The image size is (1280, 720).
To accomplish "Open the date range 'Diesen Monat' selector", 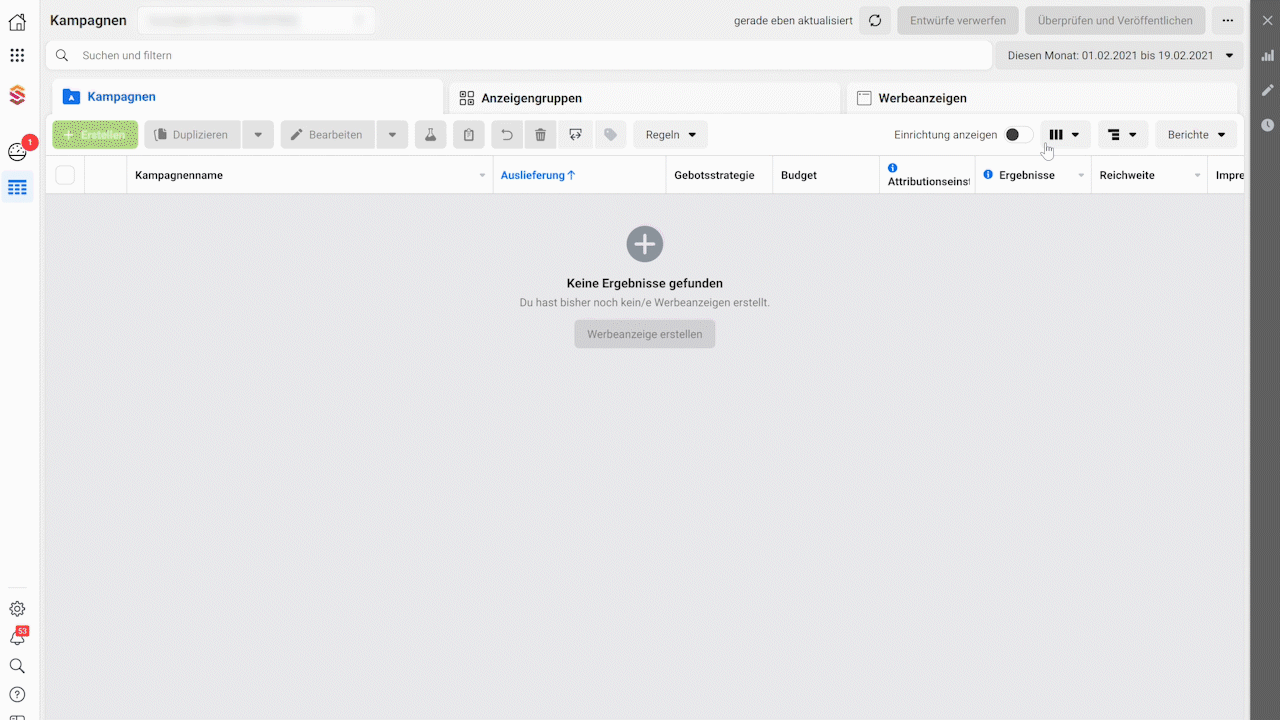I will [1119, 56].
